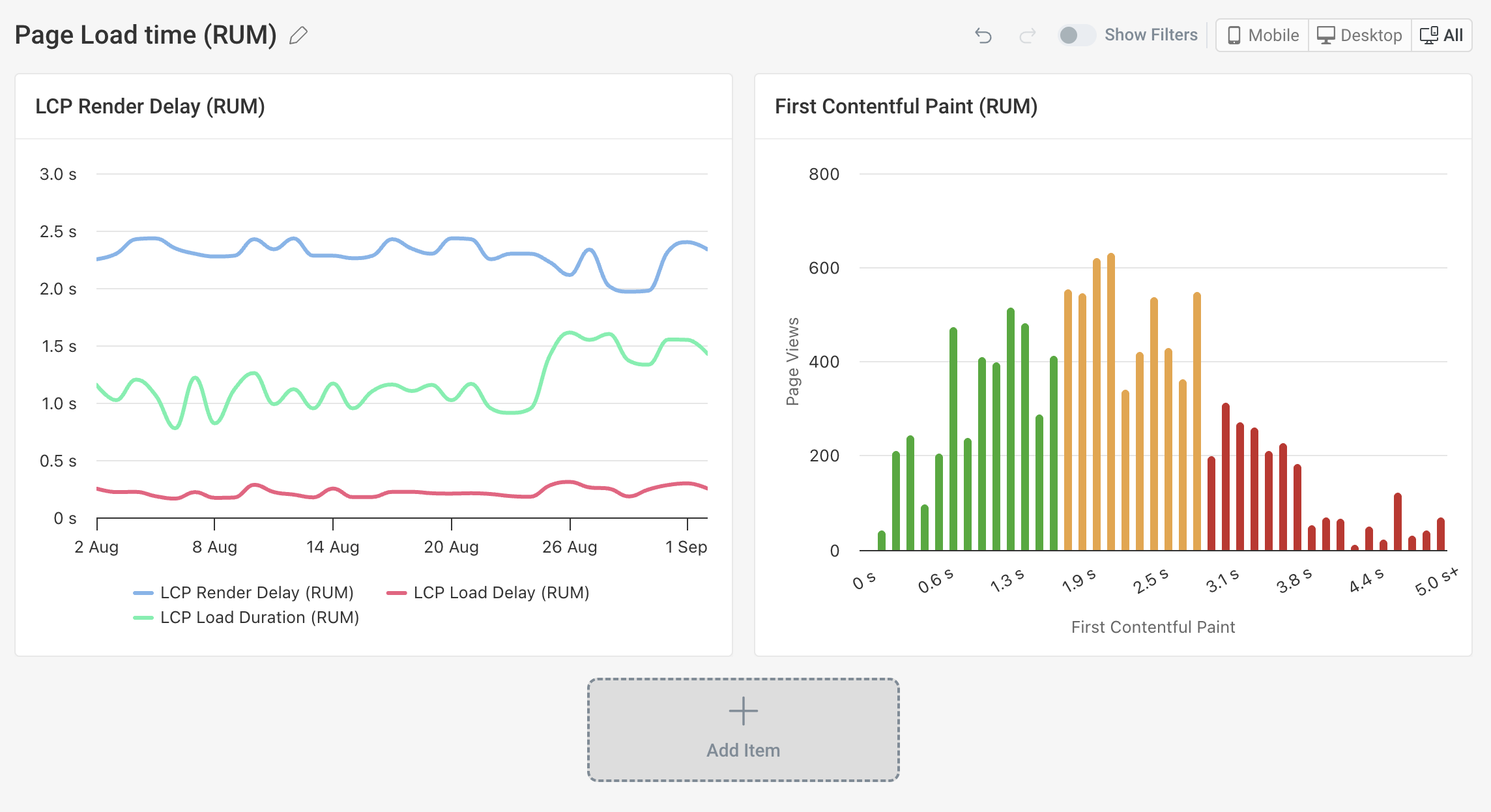Click the 800 y-axis label

(x=824, y=174)
